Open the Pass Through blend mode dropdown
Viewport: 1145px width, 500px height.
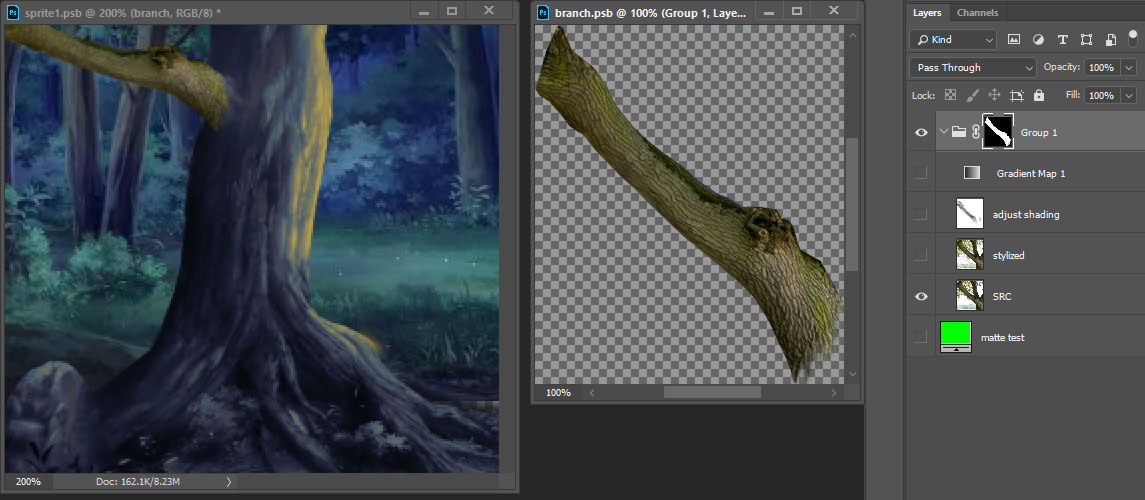[x=972, y=67]
